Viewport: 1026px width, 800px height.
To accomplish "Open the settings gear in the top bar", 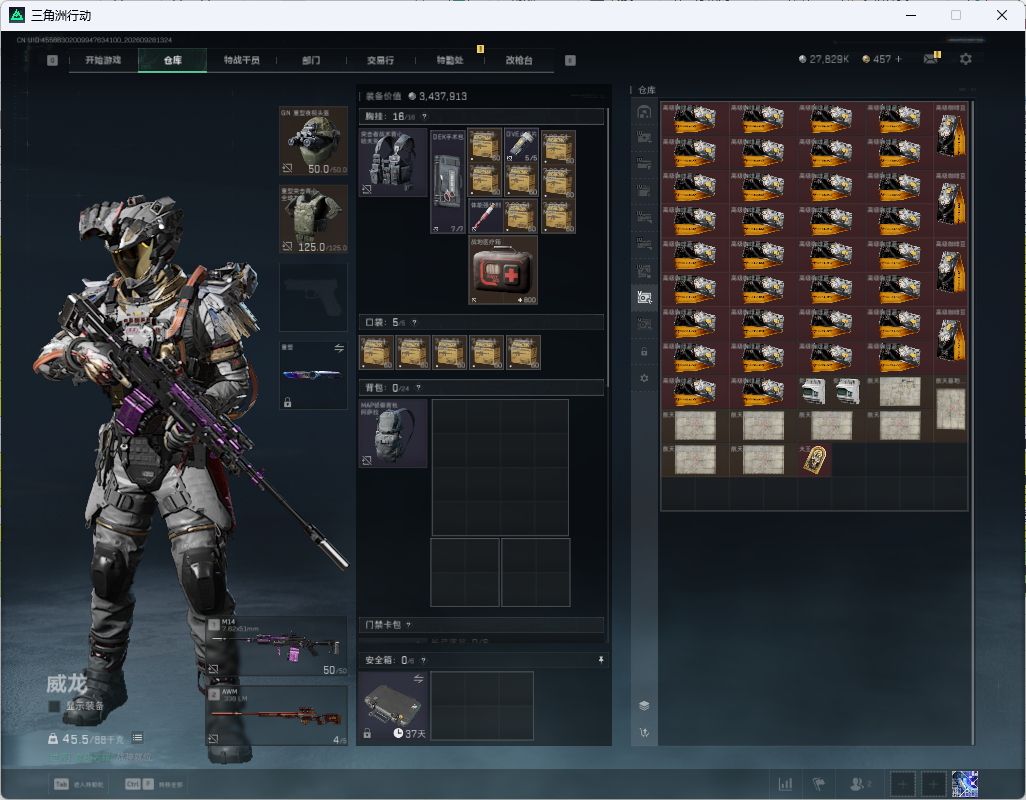I will [x=965, y=59].
